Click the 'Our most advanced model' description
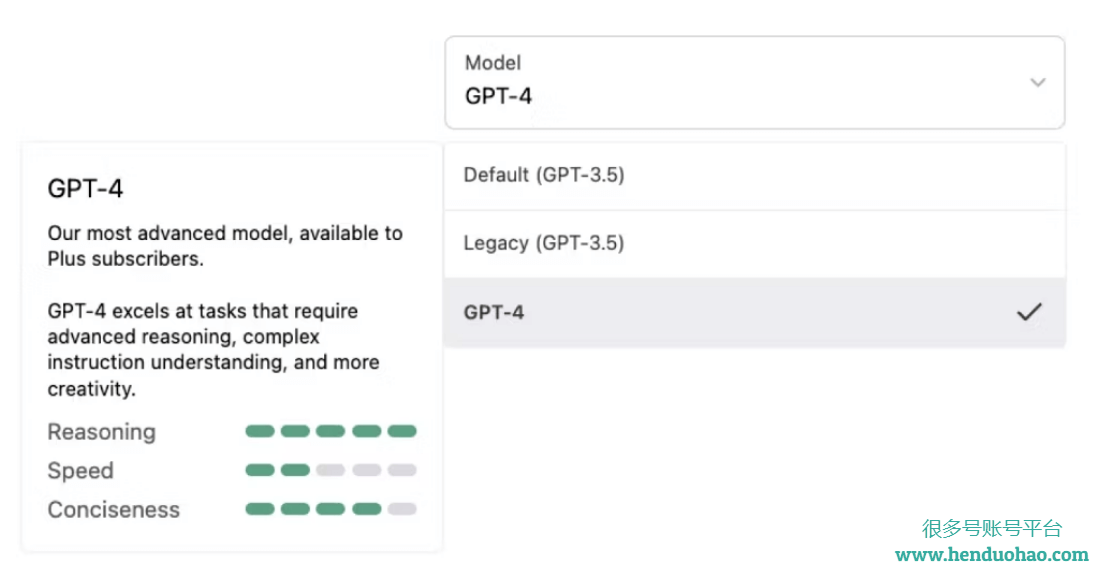This screenshot has height=574, width=1102. (x=225, y=246)
